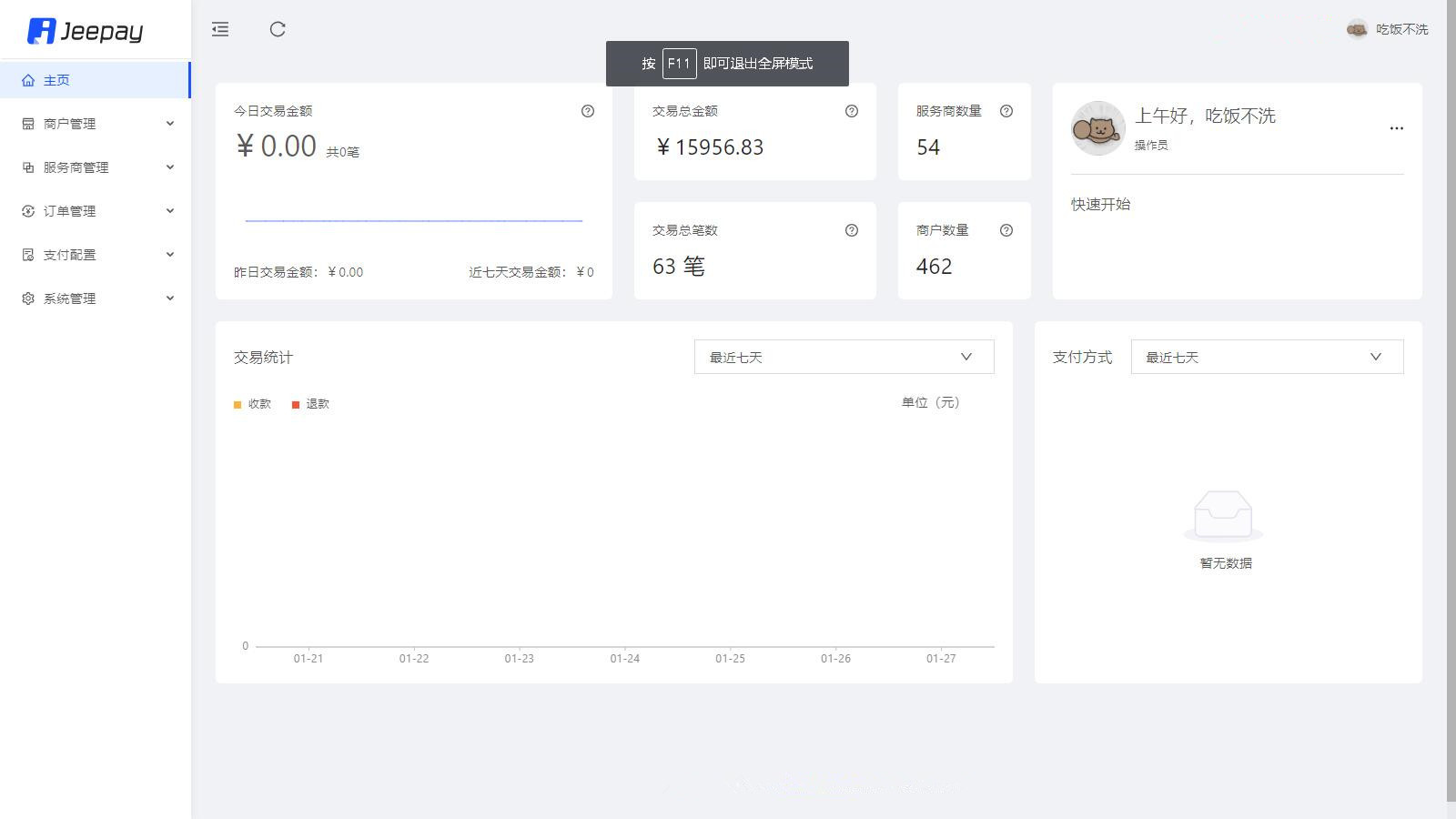Open 系统管理 menu
1456x819 pixels.
pos(96,298)
